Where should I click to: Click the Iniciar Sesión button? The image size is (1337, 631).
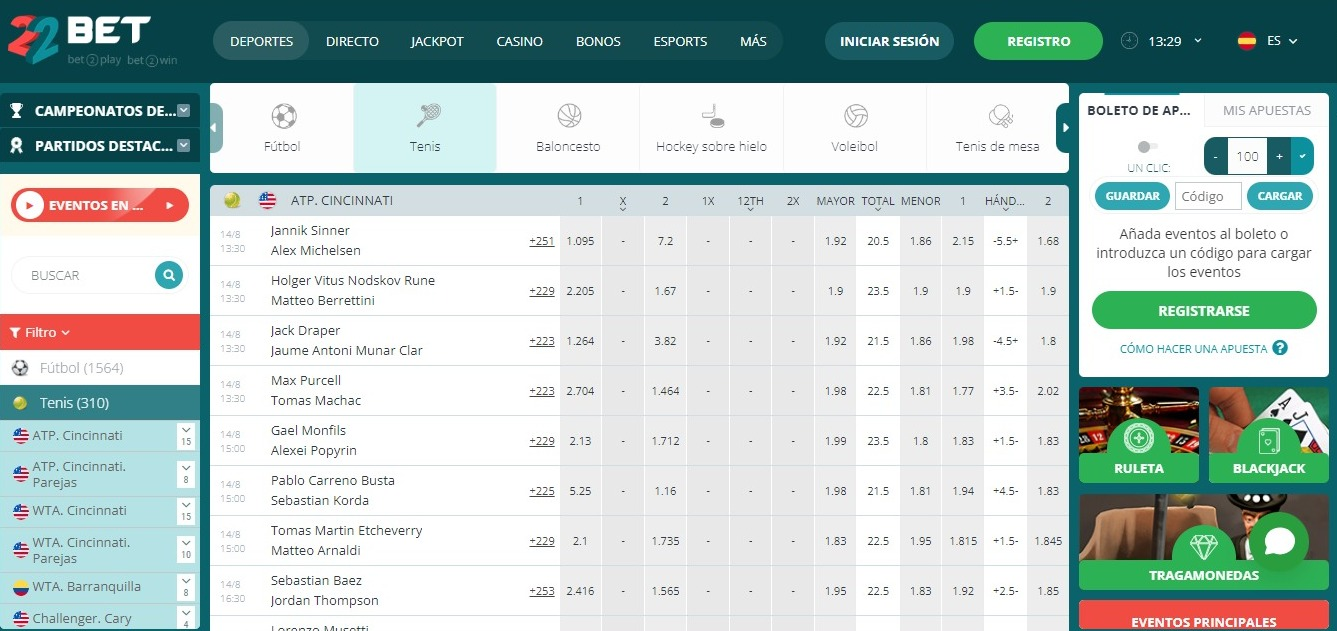(x=889, y=42)
